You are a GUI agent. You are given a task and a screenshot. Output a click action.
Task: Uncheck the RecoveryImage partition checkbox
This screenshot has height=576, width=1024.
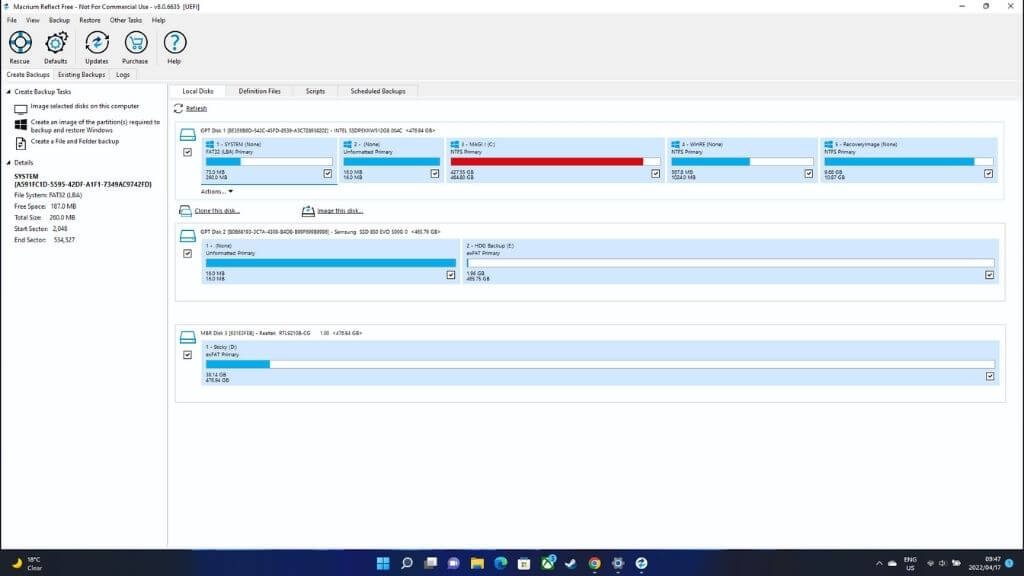pos(989,174)
